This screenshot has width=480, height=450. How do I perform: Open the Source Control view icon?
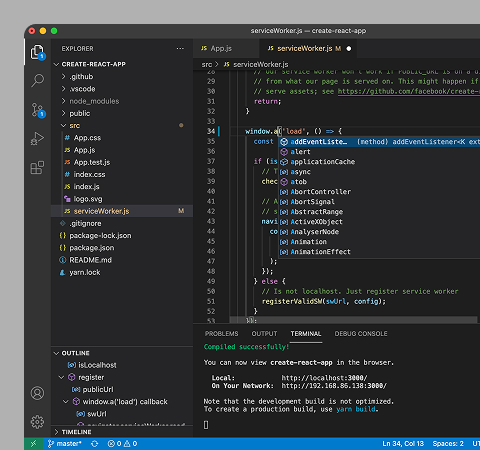pos(38,110)
